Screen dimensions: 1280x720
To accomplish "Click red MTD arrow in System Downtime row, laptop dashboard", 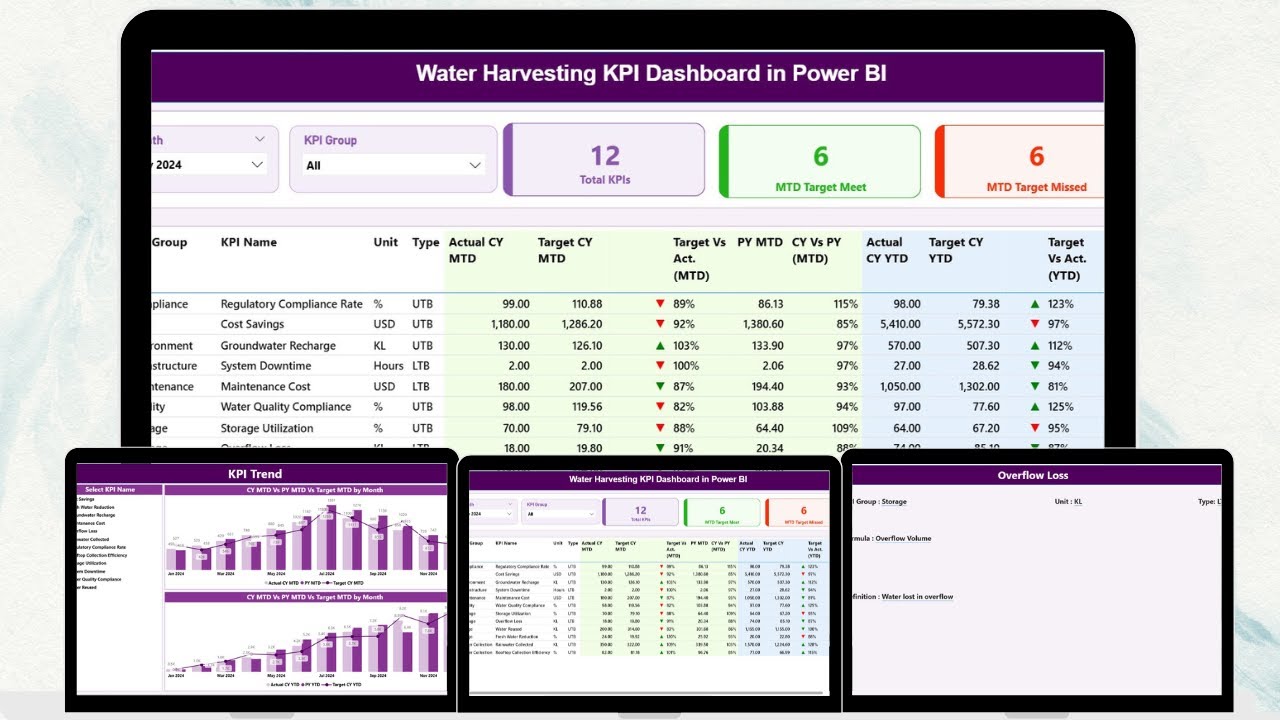I will point(660,366).
